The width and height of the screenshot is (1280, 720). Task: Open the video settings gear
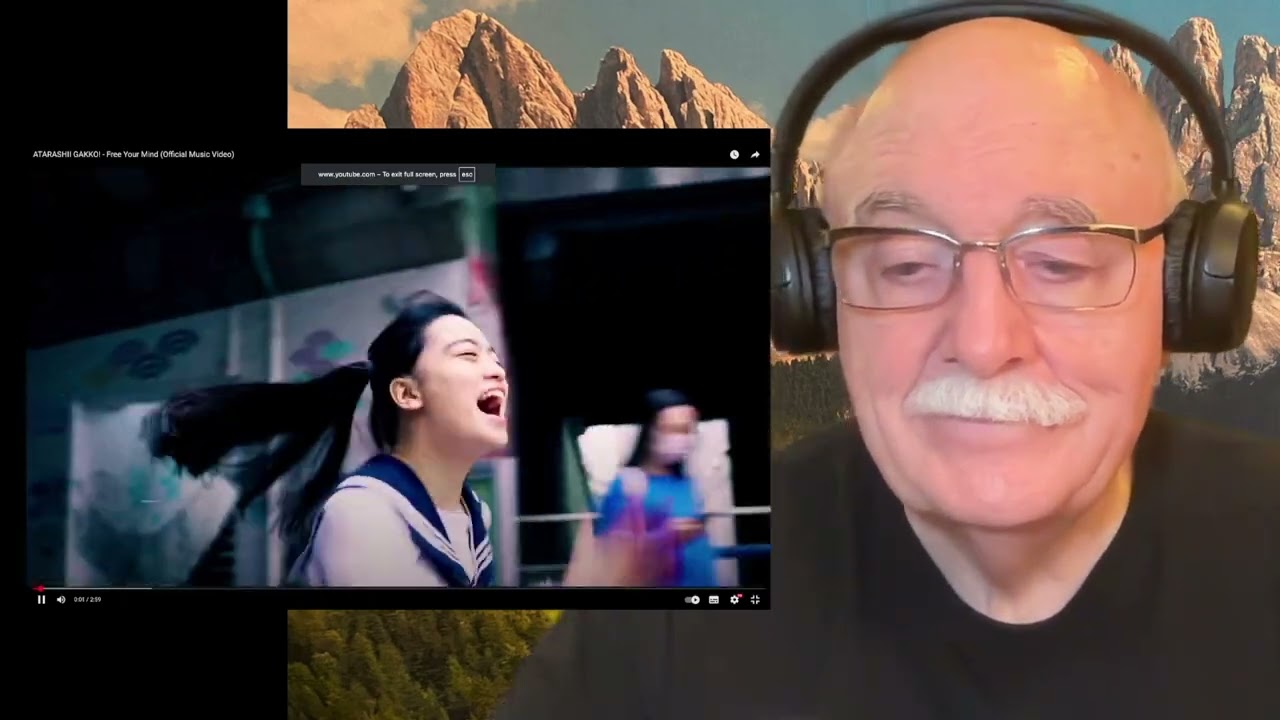735,600
